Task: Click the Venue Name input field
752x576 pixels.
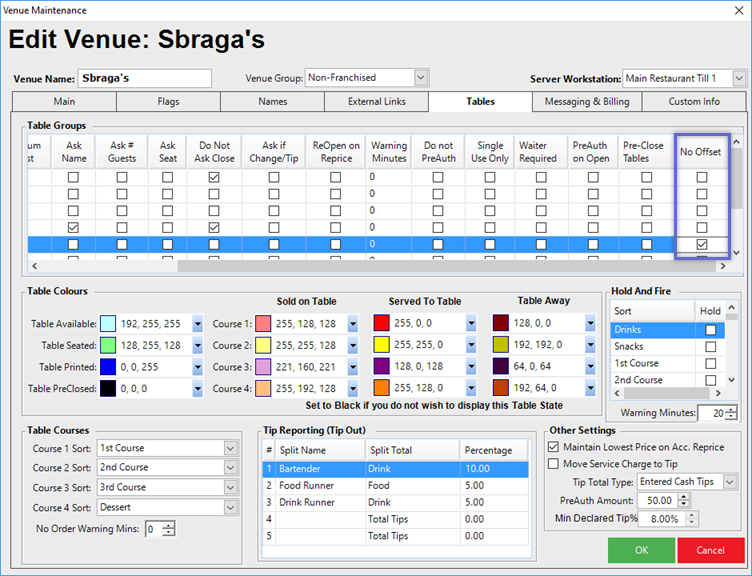Action: 144,78
